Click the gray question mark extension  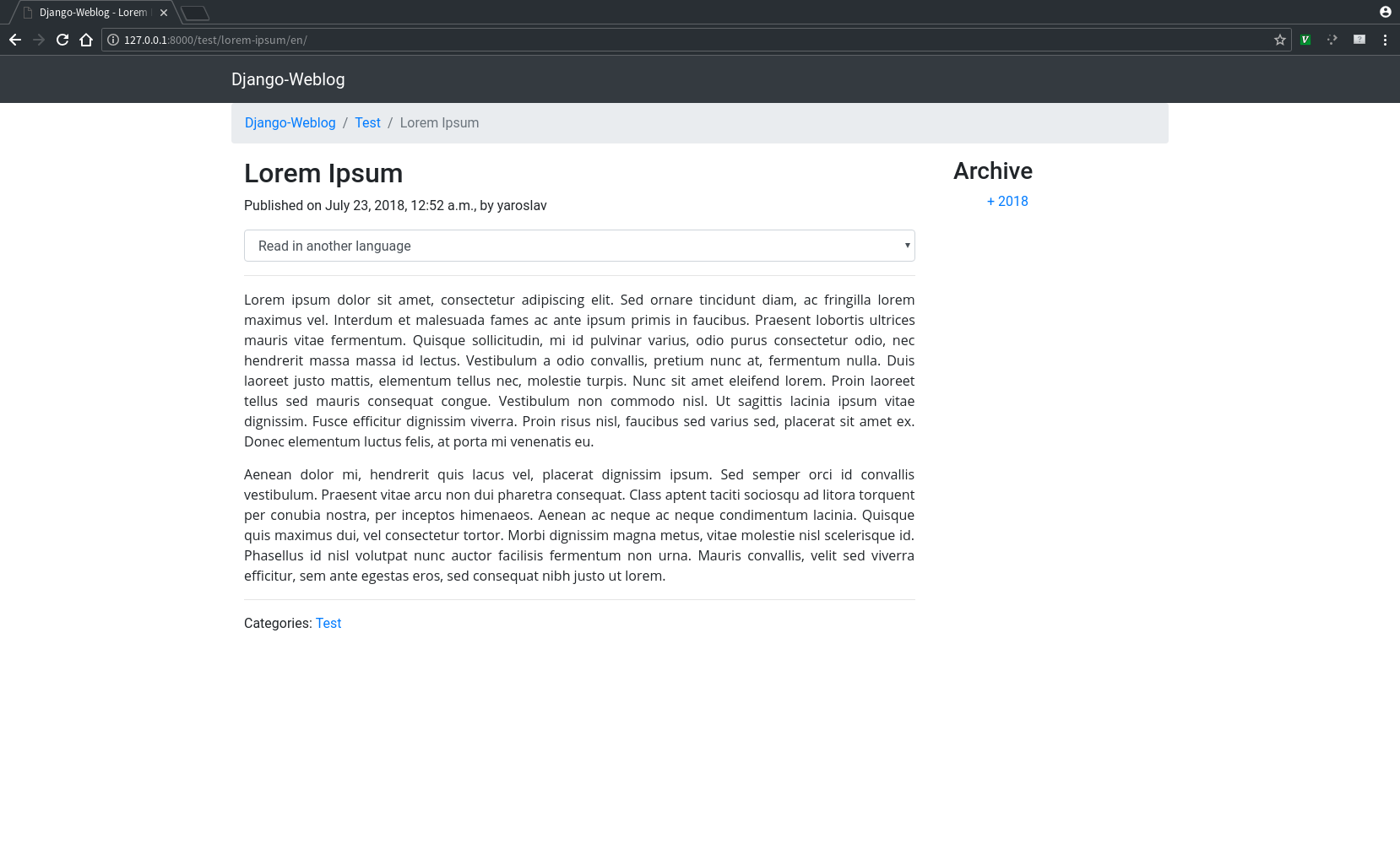[x=1359, y=40]
